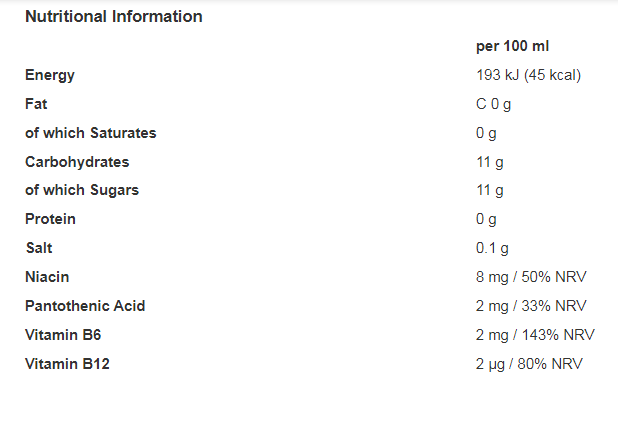Image resolution: width=618 pixels, height=425 pixels.
Task: Click the Fat row label
Action: [x=36, y=104]
